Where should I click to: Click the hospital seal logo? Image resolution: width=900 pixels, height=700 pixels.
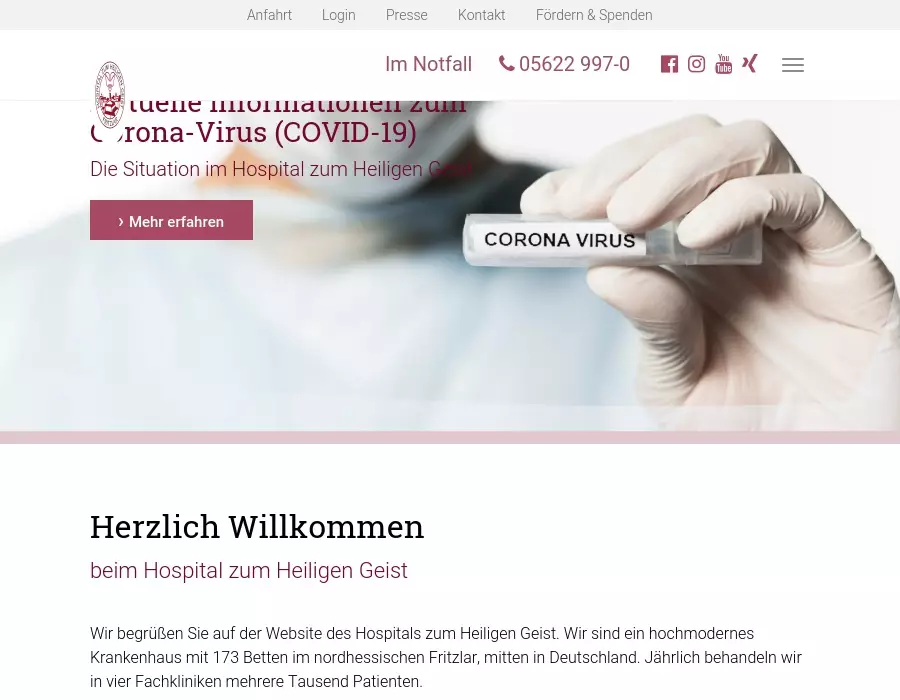(110, 95)
